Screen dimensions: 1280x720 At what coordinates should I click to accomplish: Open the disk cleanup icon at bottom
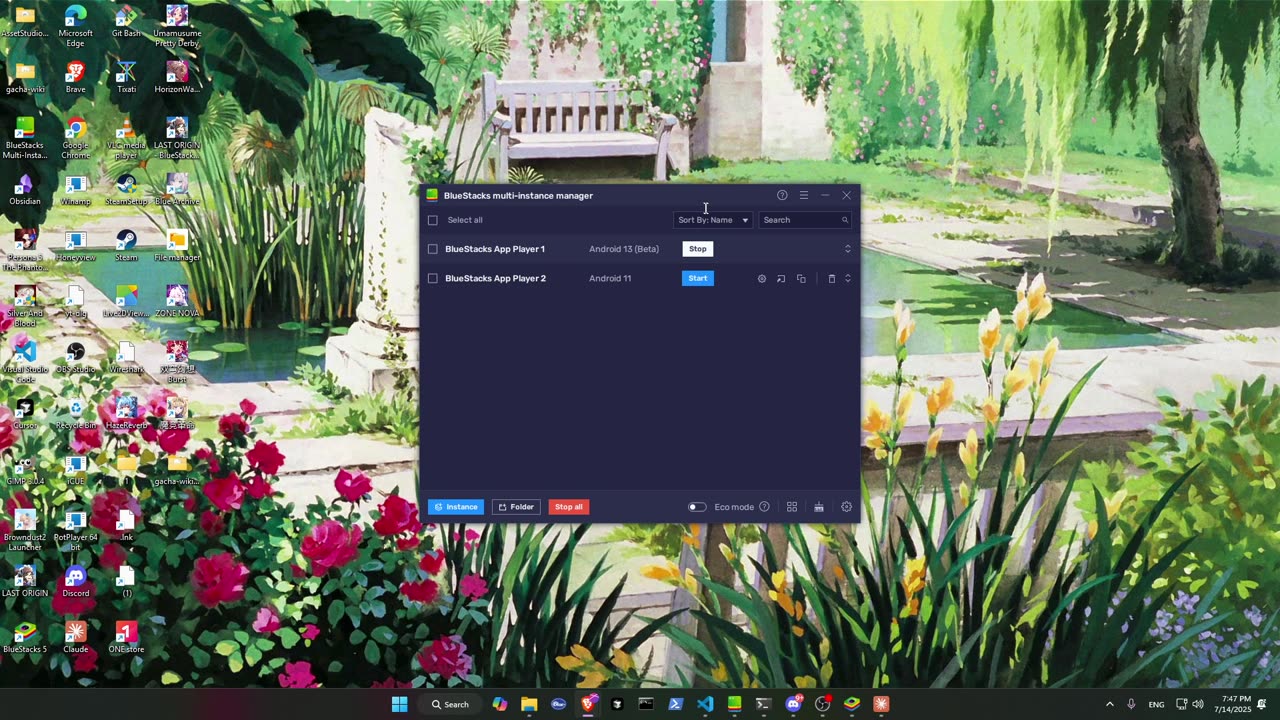(818, 507)
